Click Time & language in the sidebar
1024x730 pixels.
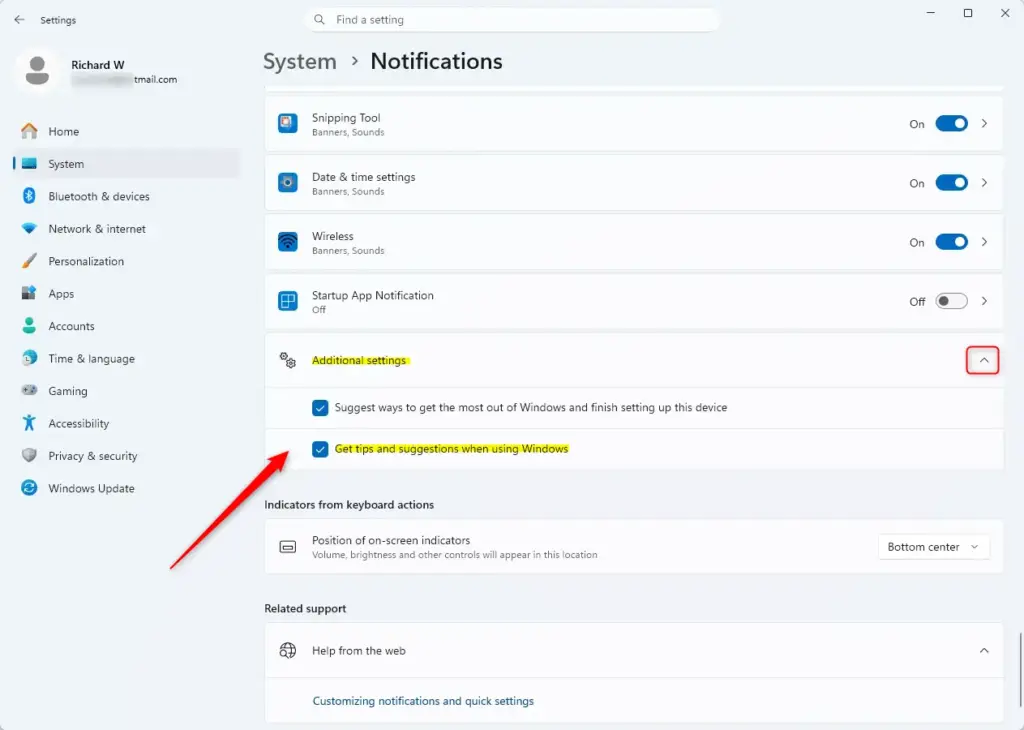coord(126,358)
